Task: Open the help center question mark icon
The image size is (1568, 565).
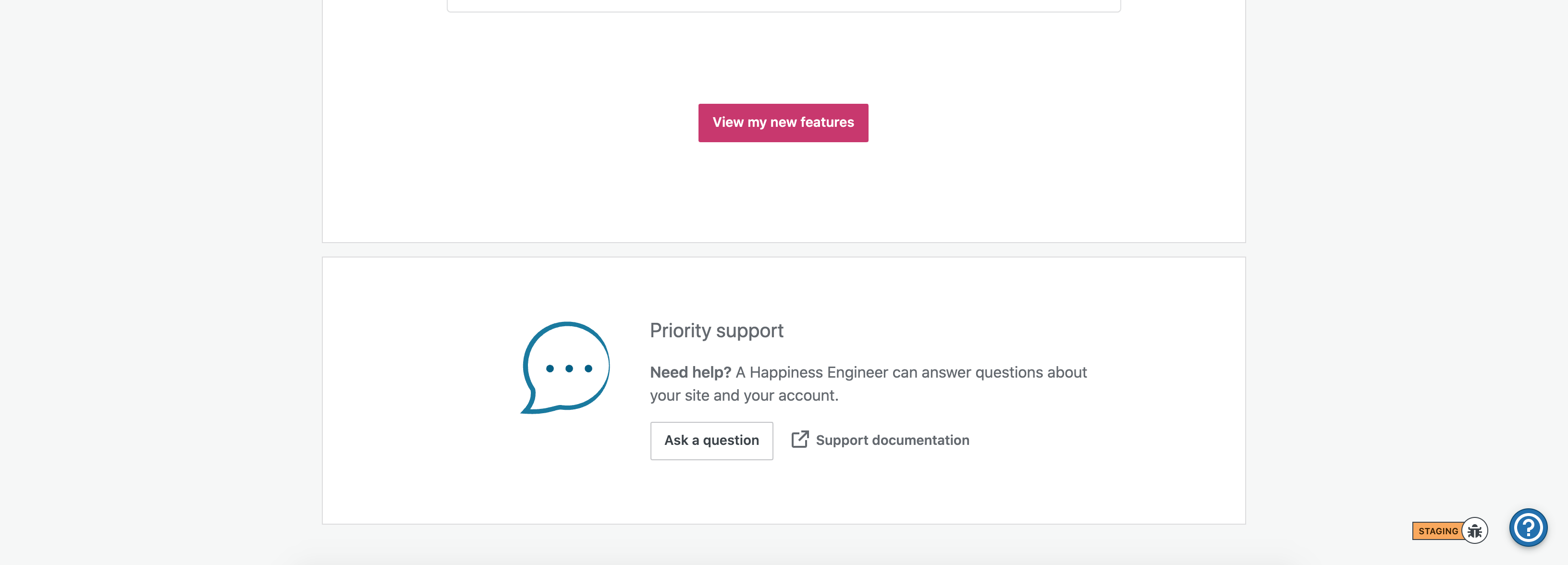Action: pos(1528,528)
